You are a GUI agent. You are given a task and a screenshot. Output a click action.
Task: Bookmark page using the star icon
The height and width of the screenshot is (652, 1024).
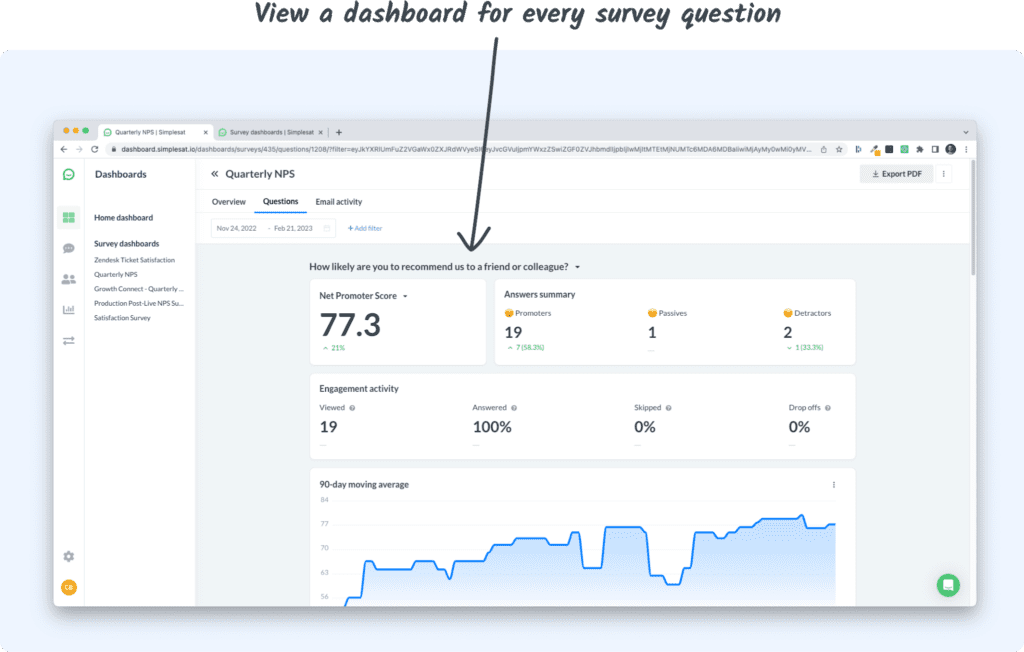point(837,149)
